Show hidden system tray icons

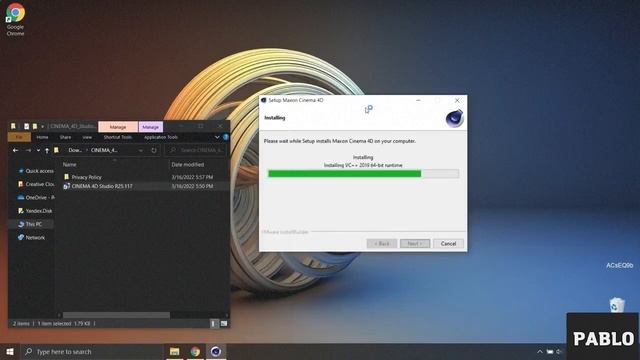pyautogui.click(x=540, y=351)
